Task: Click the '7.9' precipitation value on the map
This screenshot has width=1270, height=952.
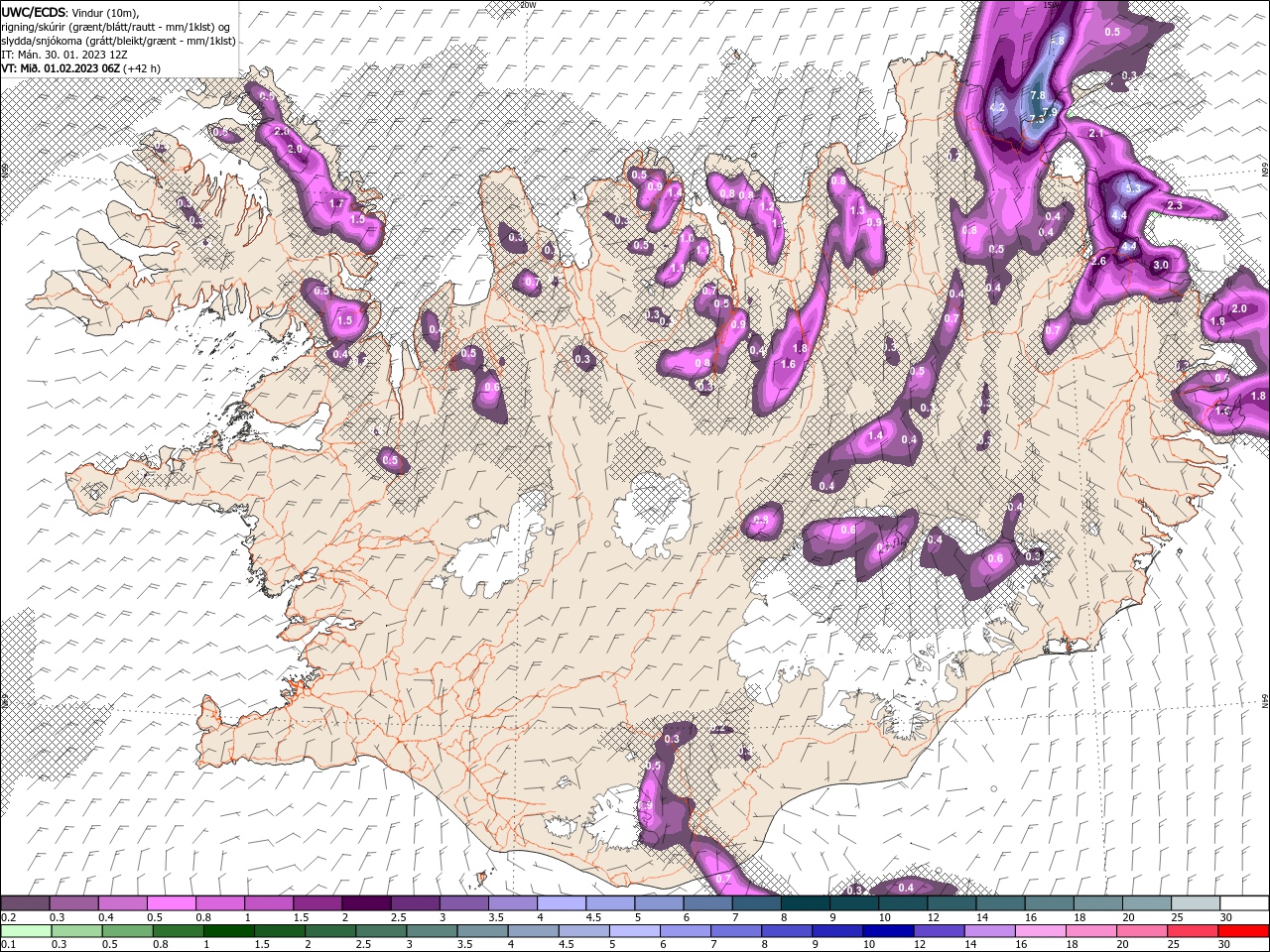Action: [x=1050, y=111]
